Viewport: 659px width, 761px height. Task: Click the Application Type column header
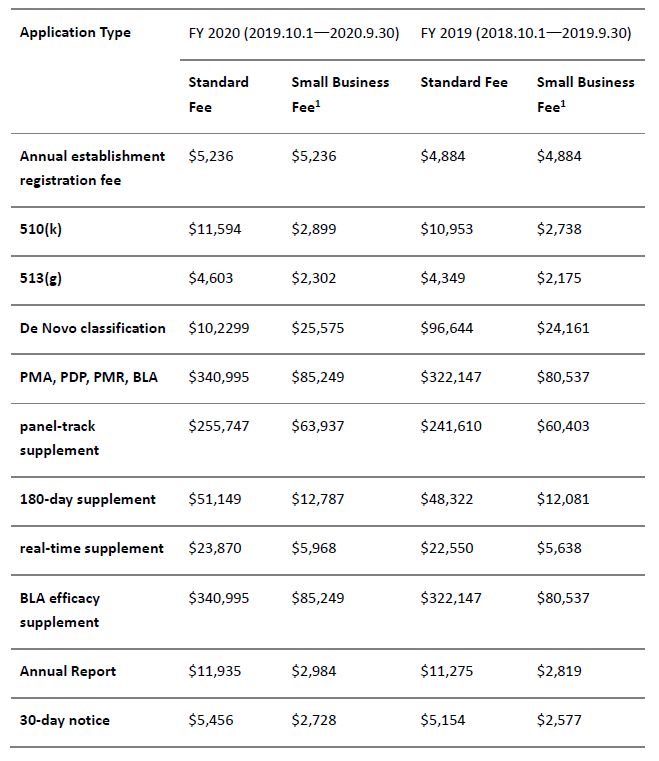pyautogui.click(x=75, y=33)
